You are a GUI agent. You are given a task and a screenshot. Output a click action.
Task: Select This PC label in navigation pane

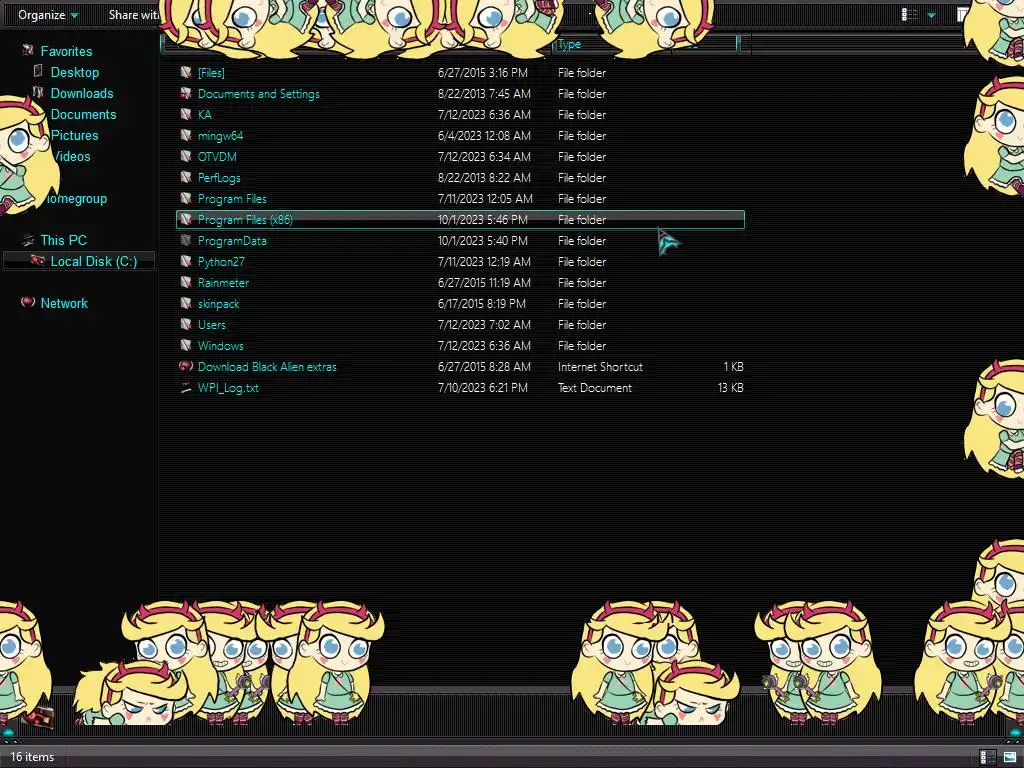click(x=63, y=240)
